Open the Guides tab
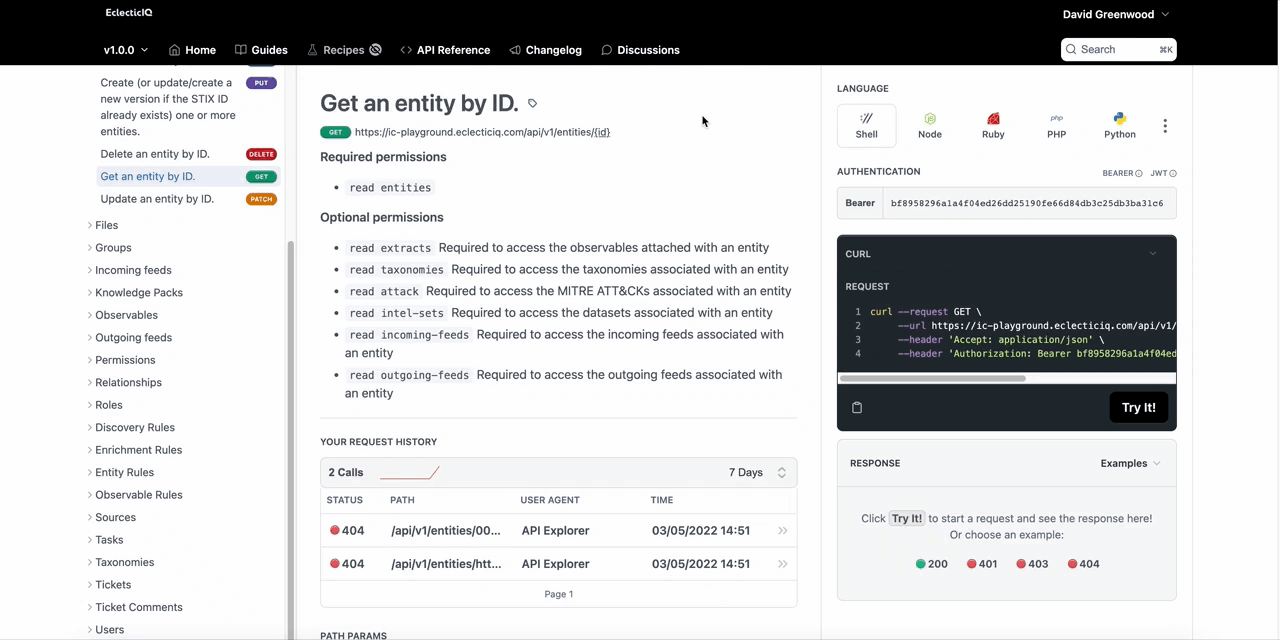This screenshot has width=1280, height=640. click(261, 50)
